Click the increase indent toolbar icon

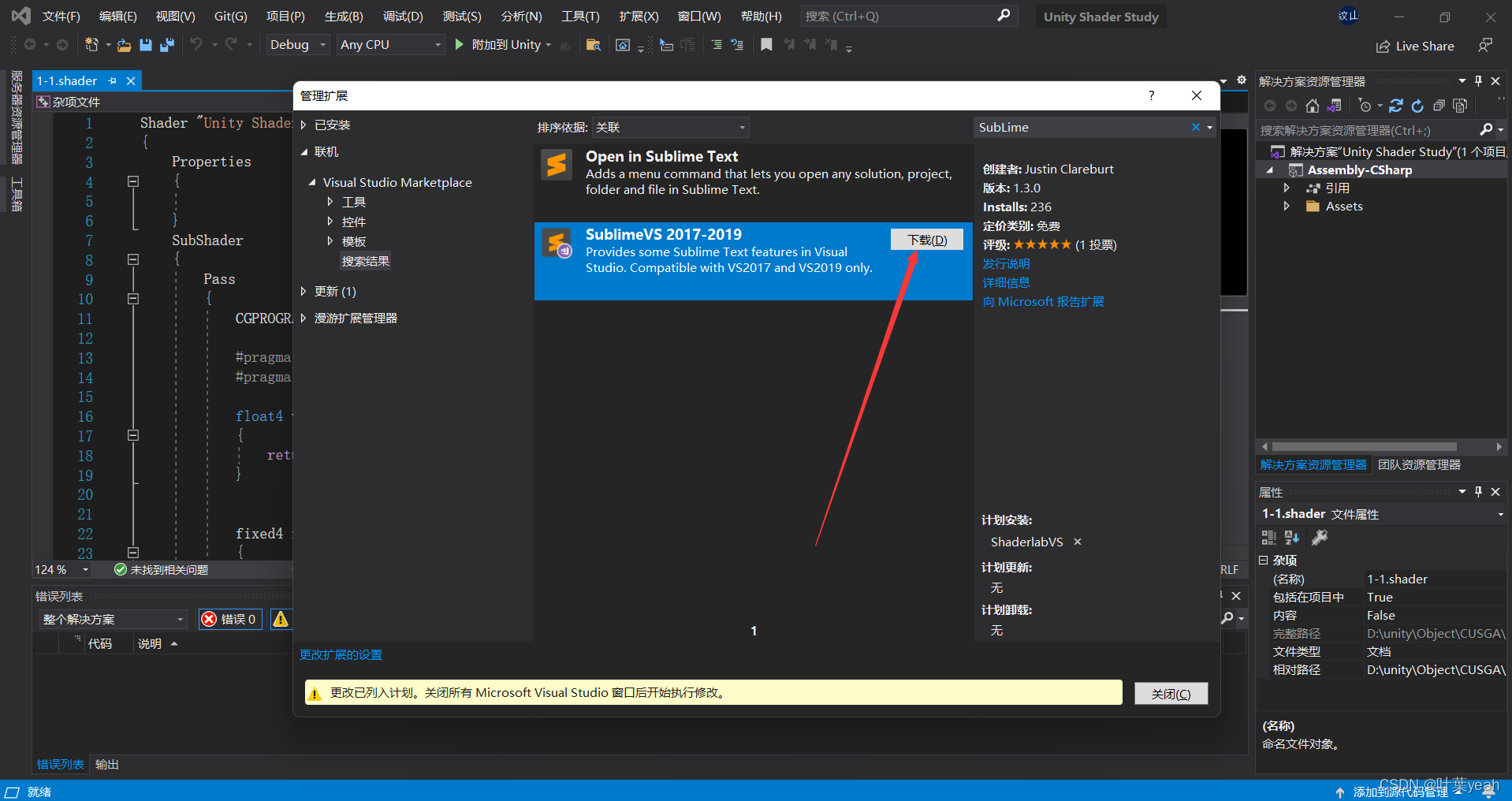coord(717,45)
